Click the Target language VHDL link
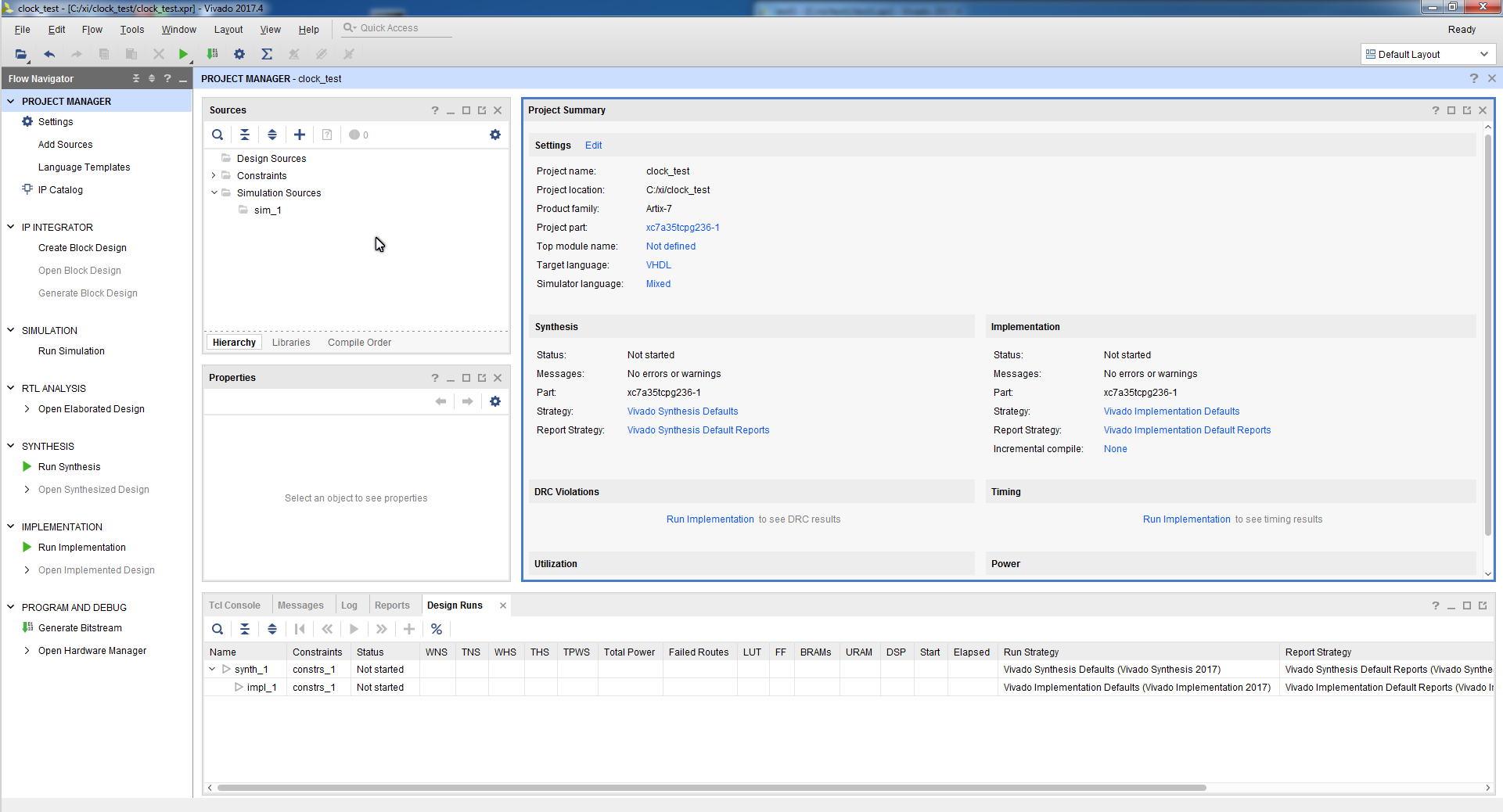Viewport: 1503px width, 812px height. [659, 265]
